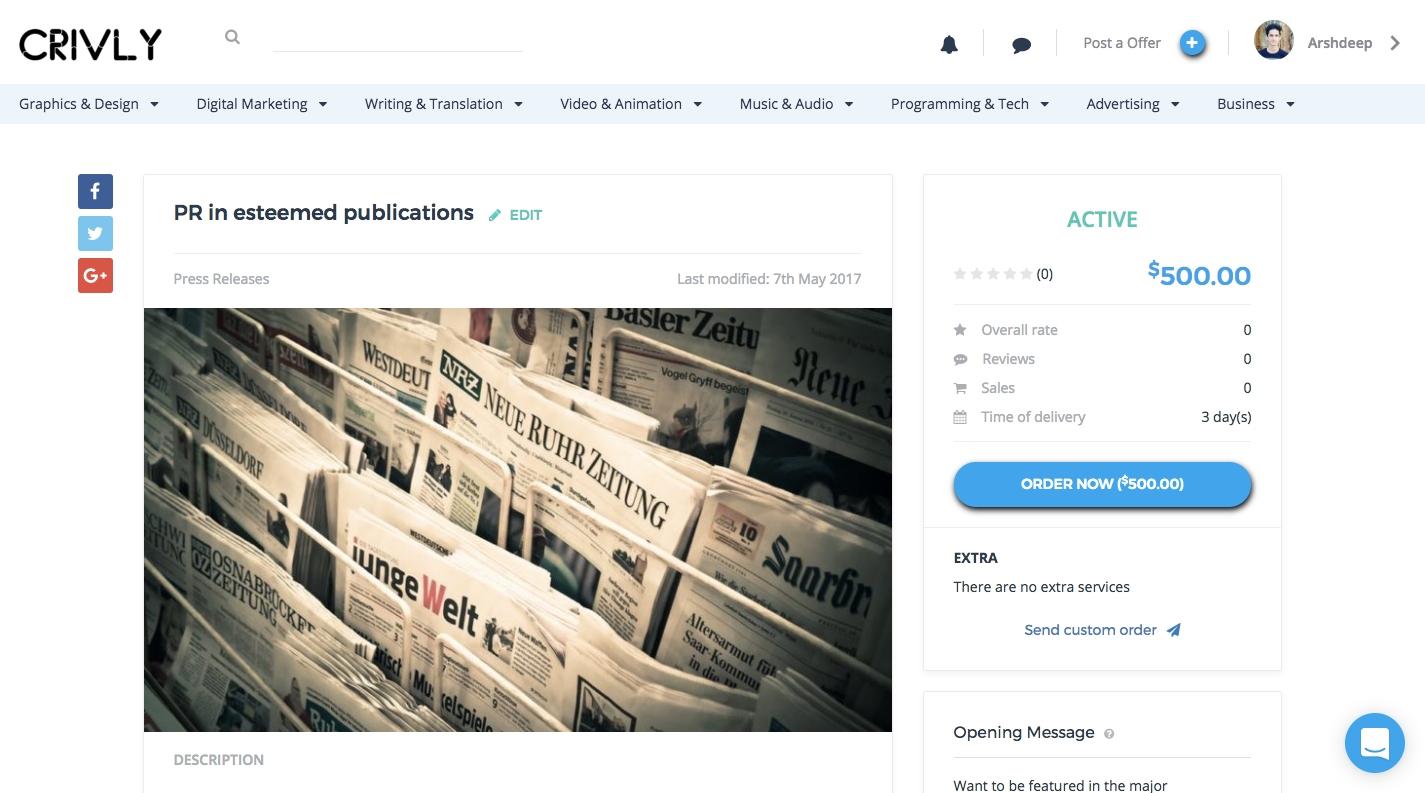Screen dimensions: 1425x793
Task: Expand the user menu chevron next to Arshdeep
Action: click(1395, 43)
